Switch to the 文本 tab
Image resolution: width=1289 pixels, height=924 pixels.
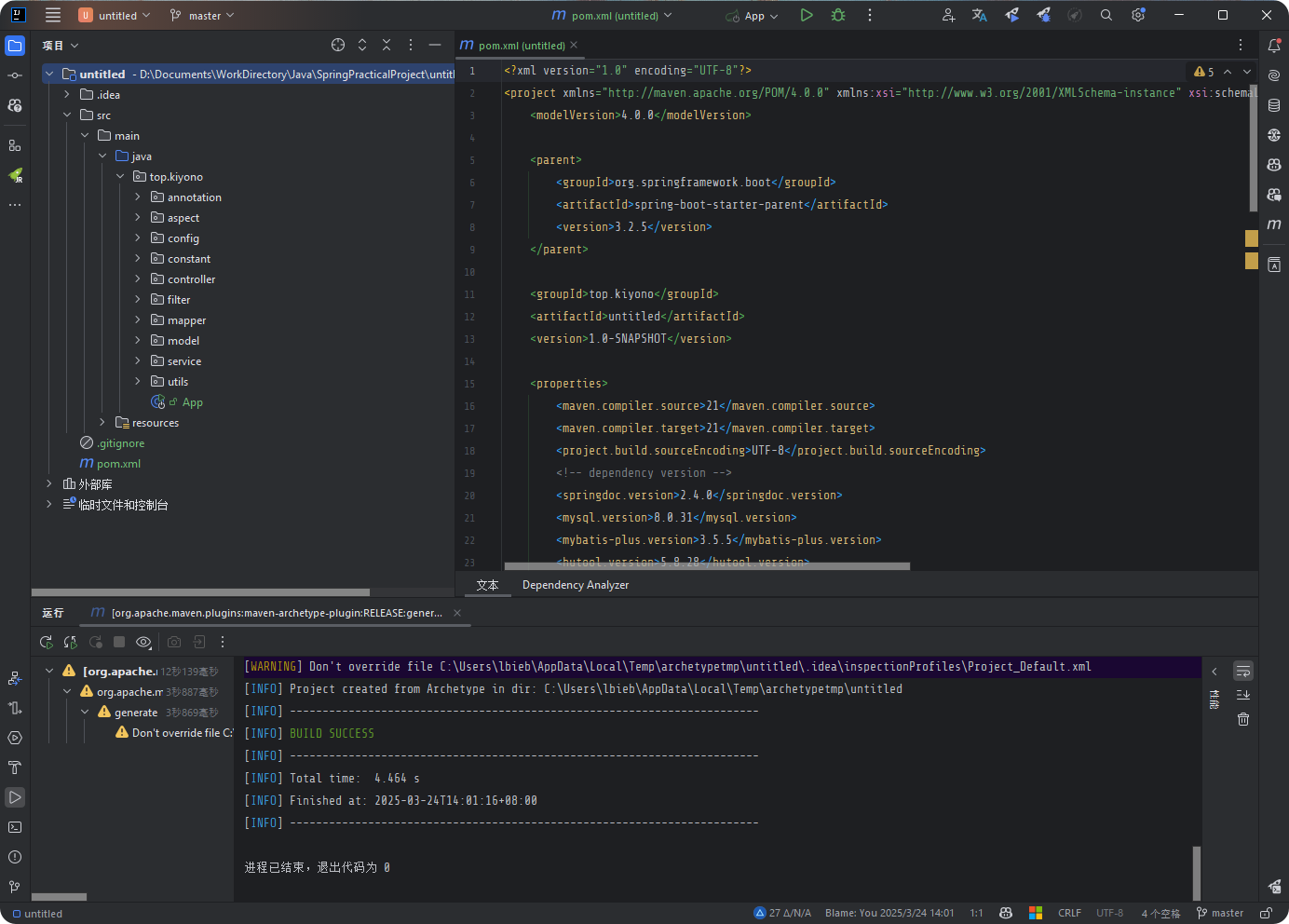[x=487, y=585]
